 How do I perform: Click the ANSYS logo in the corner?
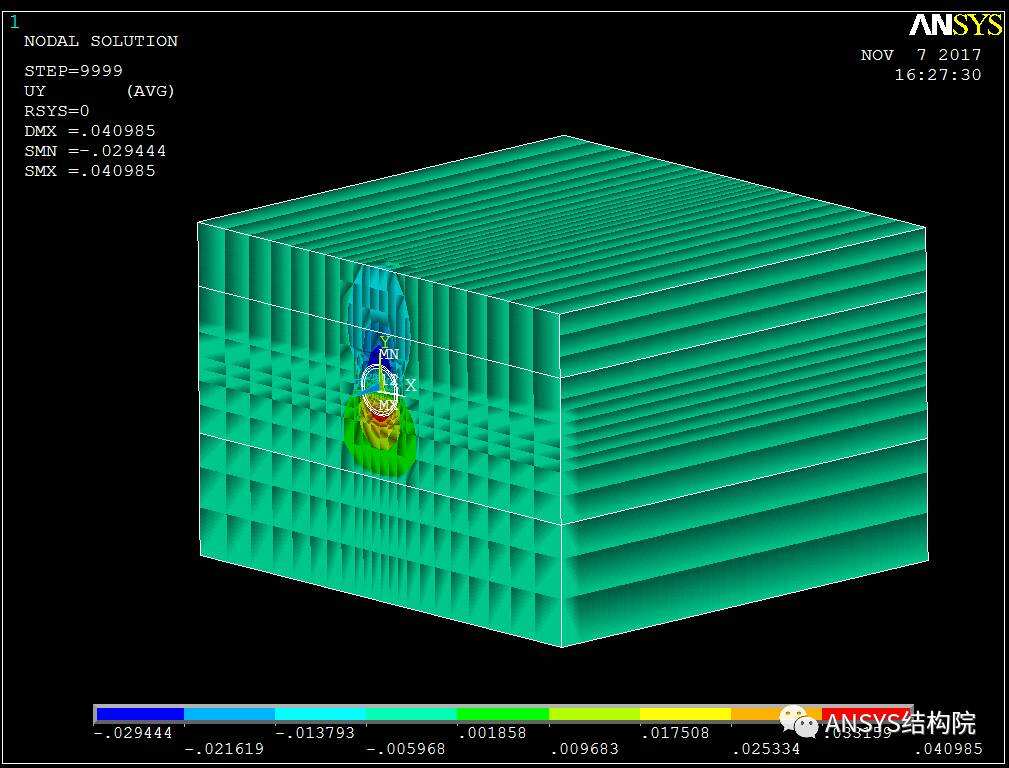point(955,25)
